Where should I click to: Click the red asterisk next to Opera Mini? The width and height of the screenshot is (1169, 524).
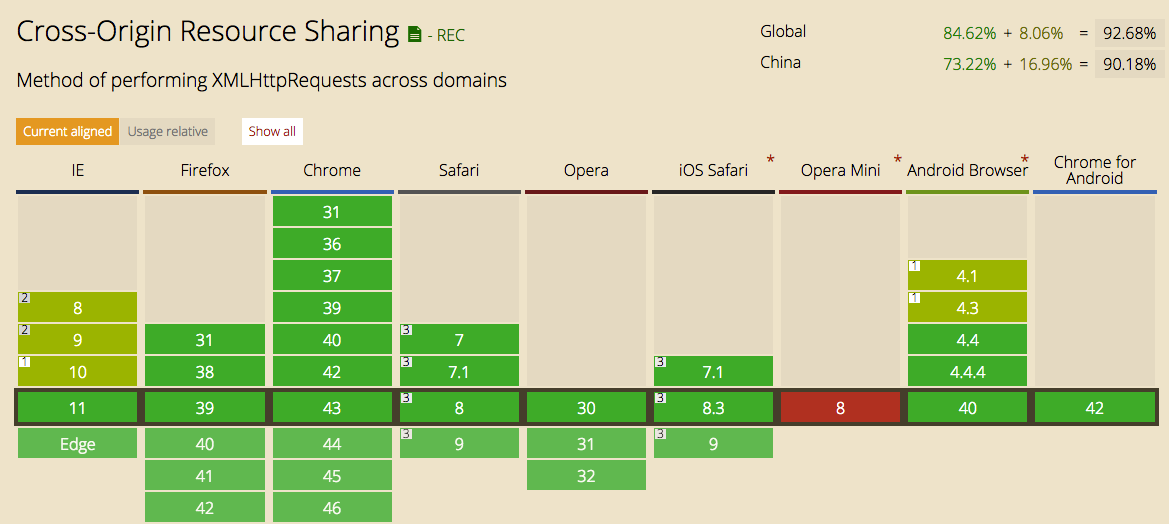point(898,160)
